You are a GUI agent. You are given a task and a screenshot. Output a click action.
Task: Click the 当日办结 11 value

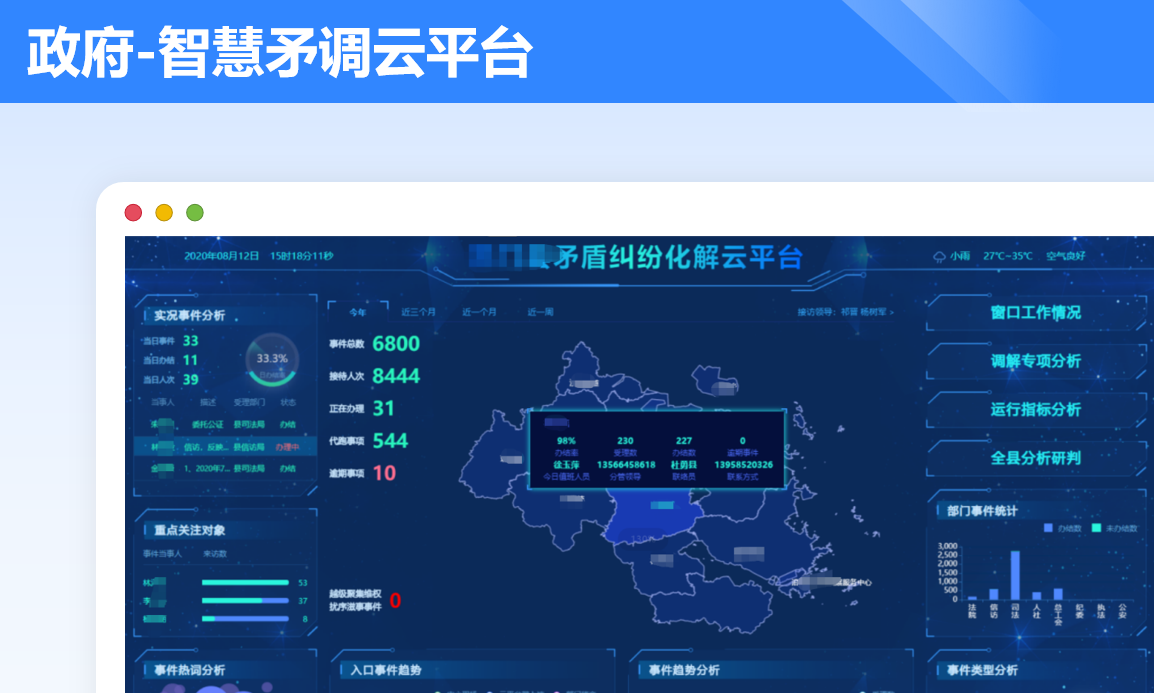coord(190,360)
